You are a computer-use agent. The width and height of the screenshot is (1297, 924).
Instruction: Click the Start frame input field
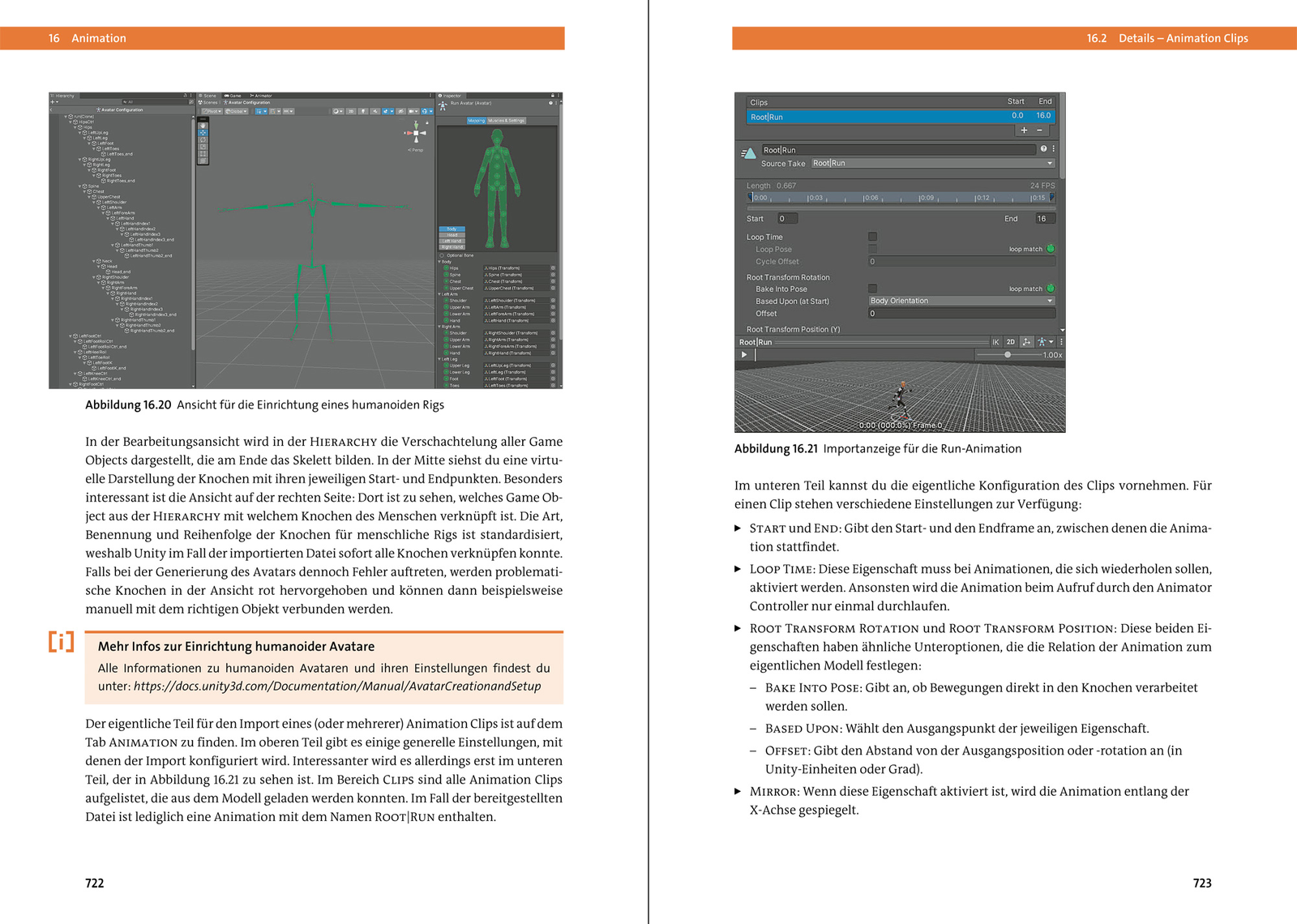pyautogui.click(x=787, y=218)
